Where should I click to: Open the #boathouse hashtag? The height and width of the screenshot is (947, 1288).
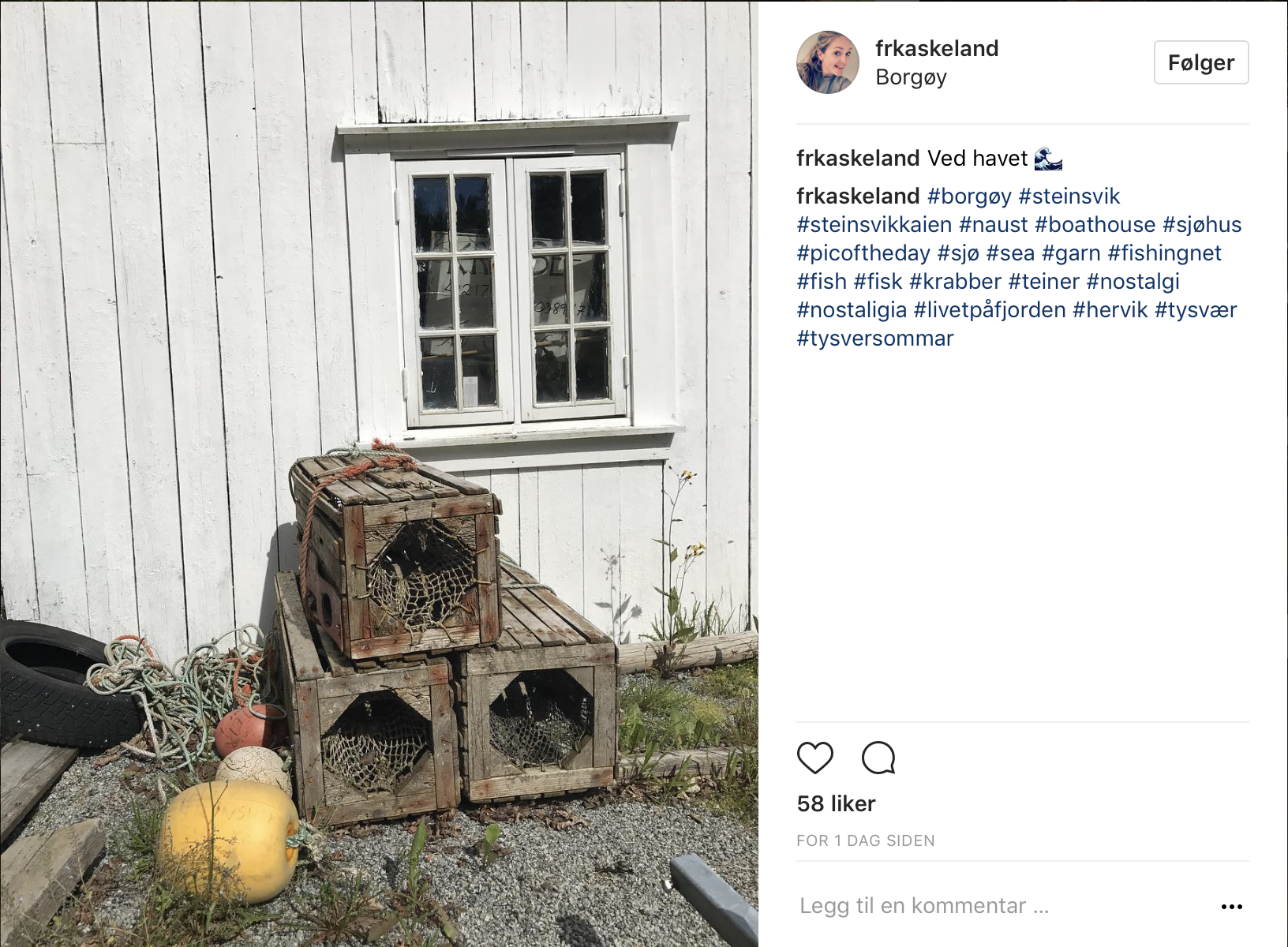click(1095, 225)
